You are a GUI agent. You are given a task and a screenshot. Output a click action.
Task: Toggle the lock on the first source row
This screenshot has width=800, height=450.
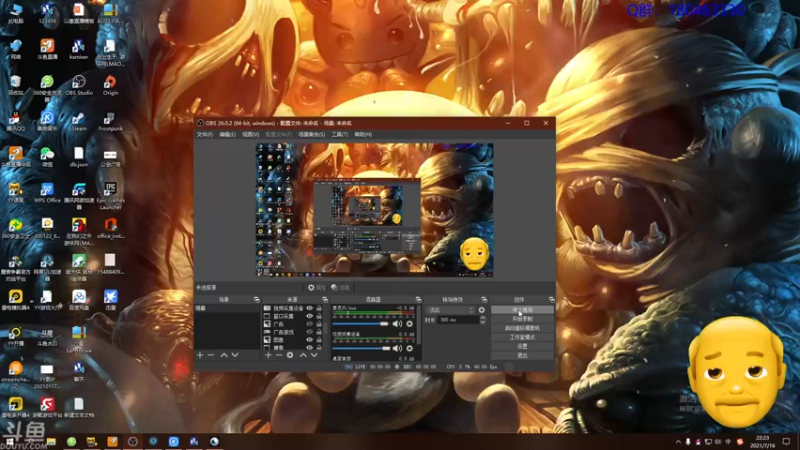tap(319, 308)
